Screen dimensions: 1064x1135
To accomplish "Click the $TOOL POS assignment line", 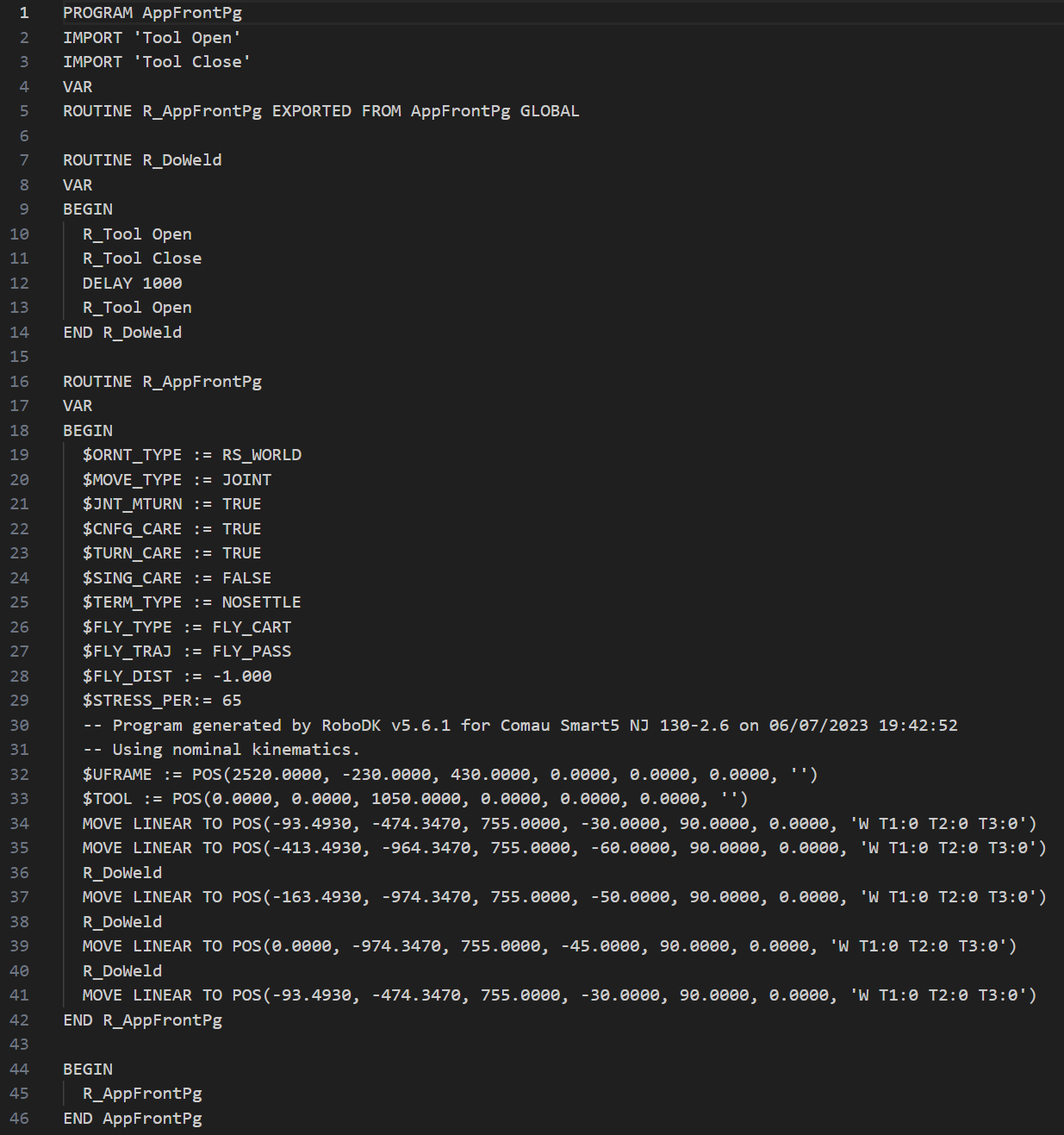I will [414, 799].
